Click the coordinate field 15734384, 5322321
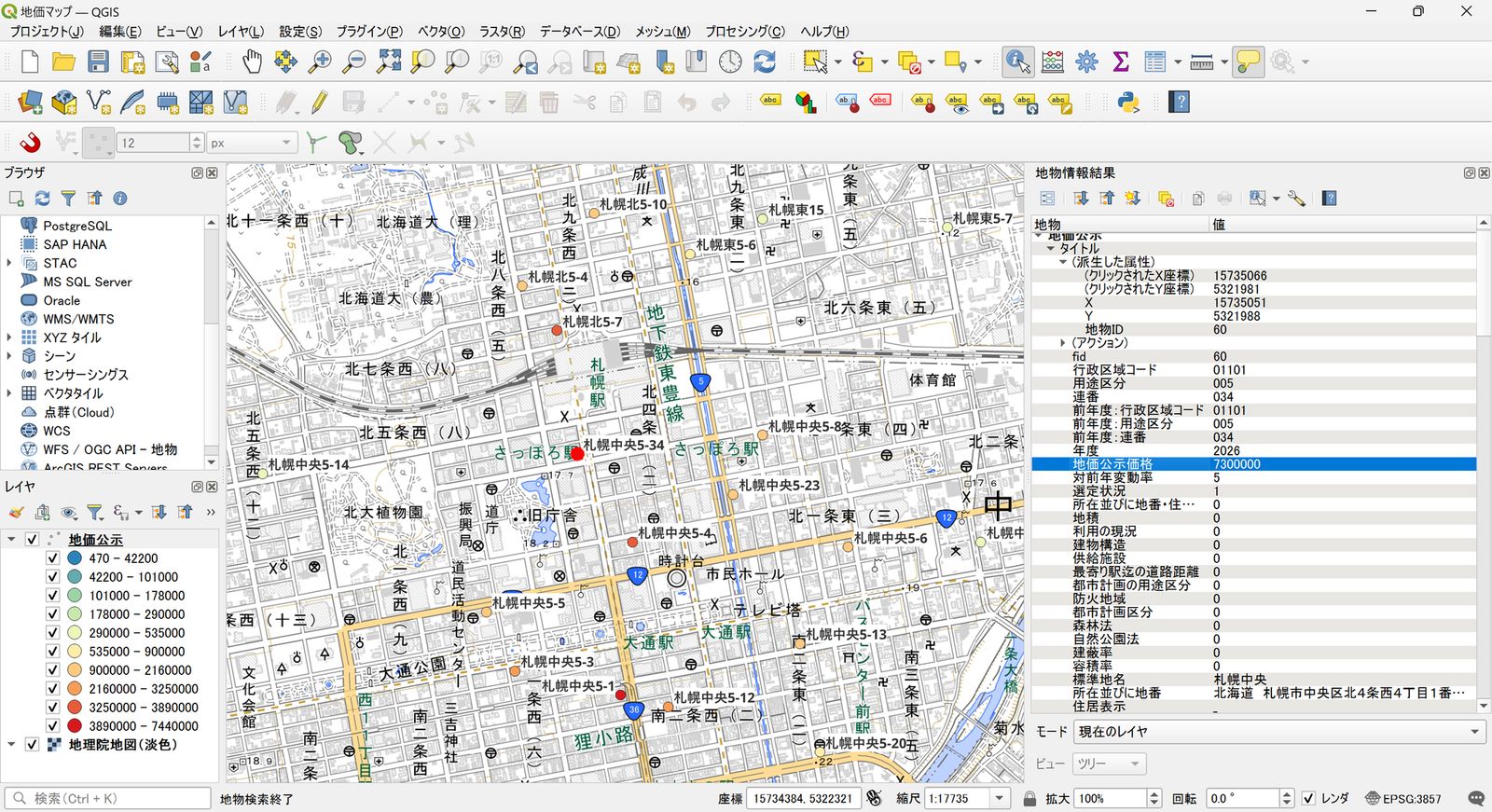This screenshot has height=812, width=1492. click(802, 799)
